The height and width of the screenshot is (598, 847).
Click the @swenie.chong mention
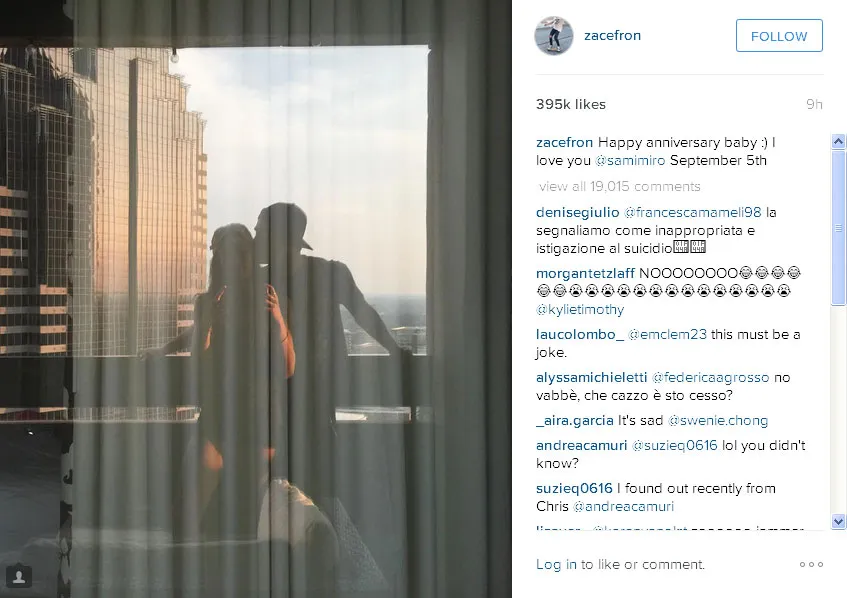coord(717,420)
